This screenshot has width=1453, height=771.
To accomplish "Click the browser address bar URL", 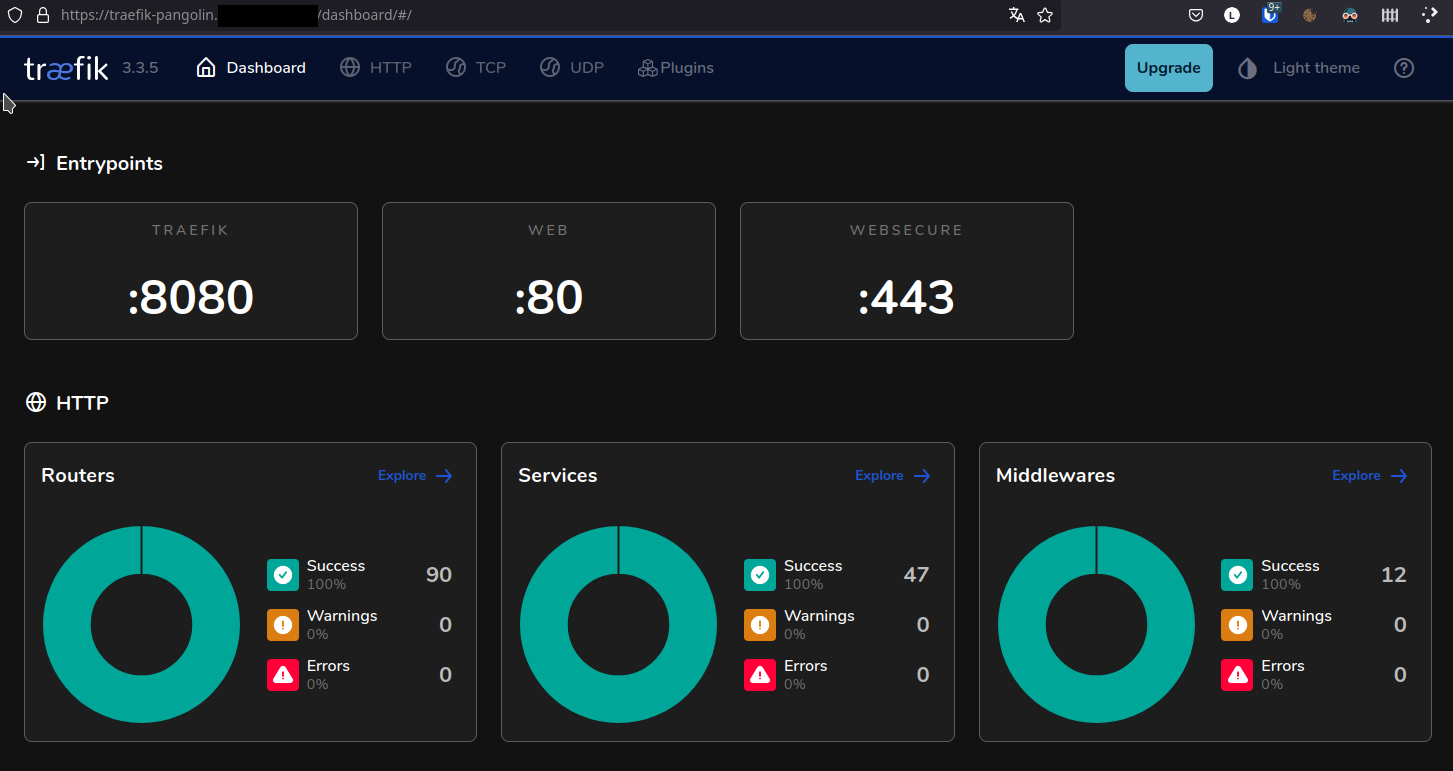I will pos(236,15).
